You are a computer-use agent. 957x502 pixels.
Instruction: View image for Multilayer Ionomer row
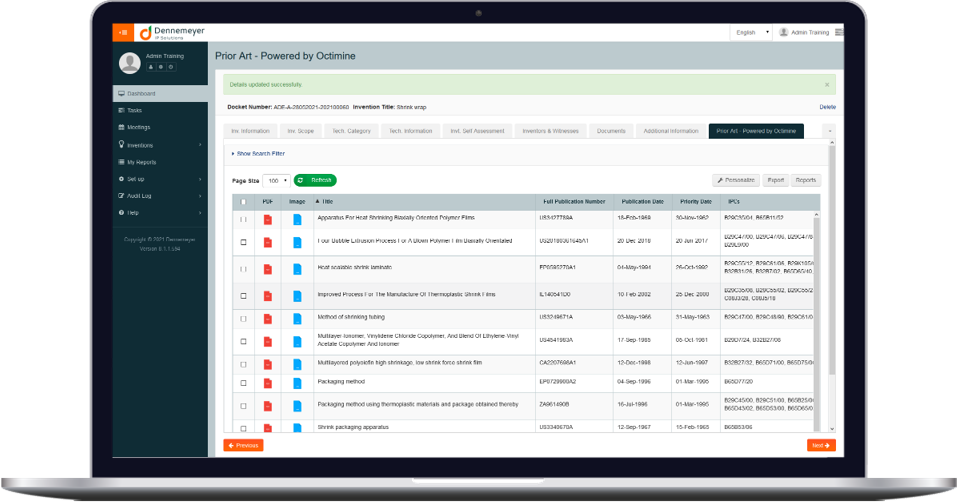[x=297, y=342]
